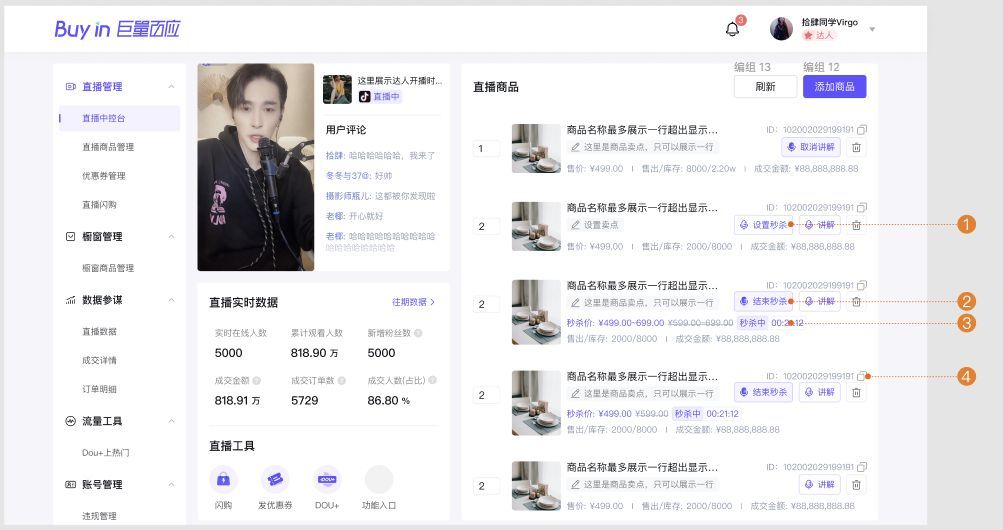Screen dimensions: 1003x530
Task: Open the notification bell
Action: [x=732, y=29]
